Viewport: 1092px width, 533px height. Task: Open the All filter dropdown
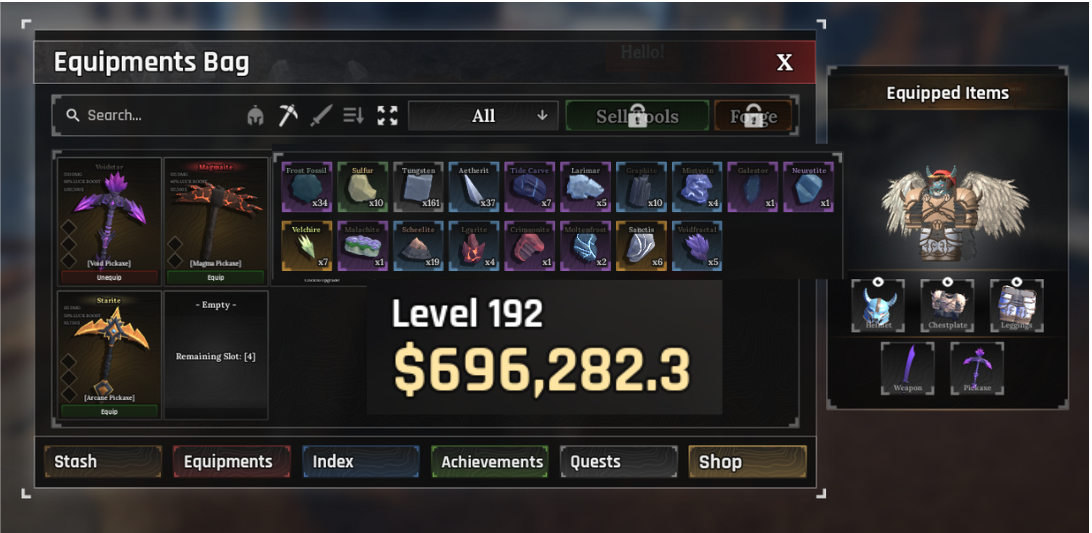pyautogui.click(x=483, y=116)
